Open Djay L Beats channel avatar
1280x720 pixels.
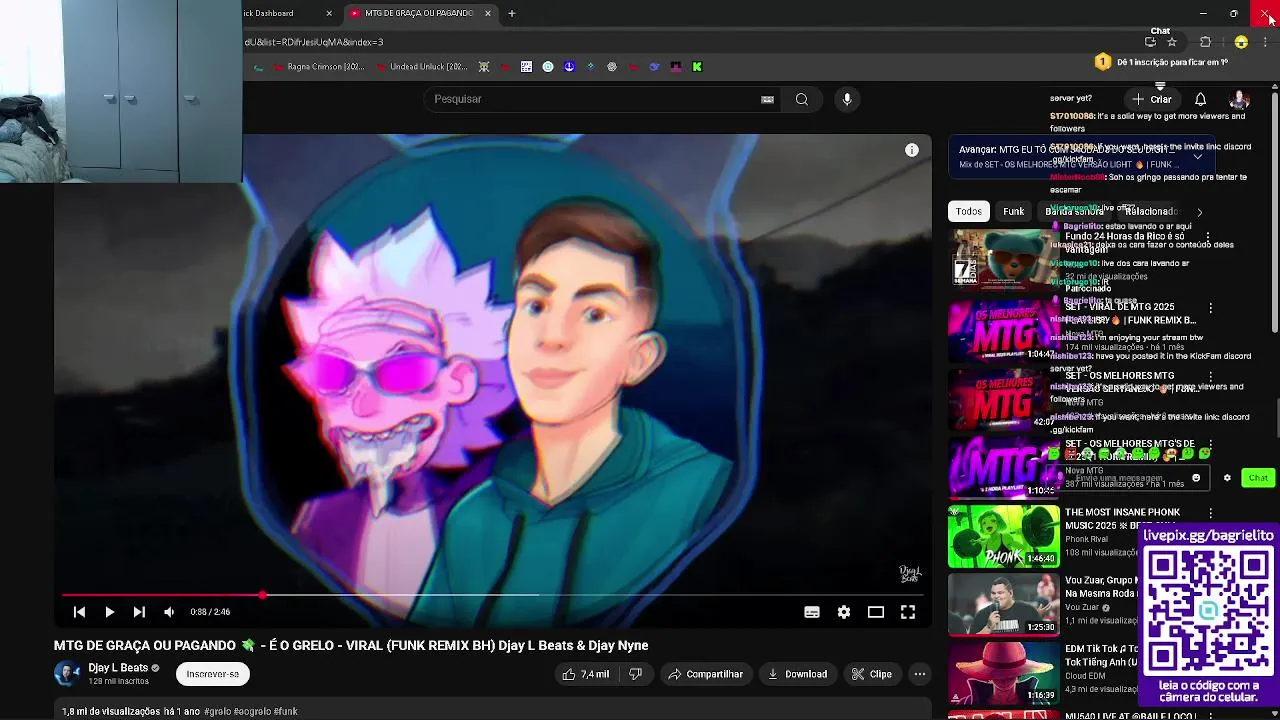[67, 673]
